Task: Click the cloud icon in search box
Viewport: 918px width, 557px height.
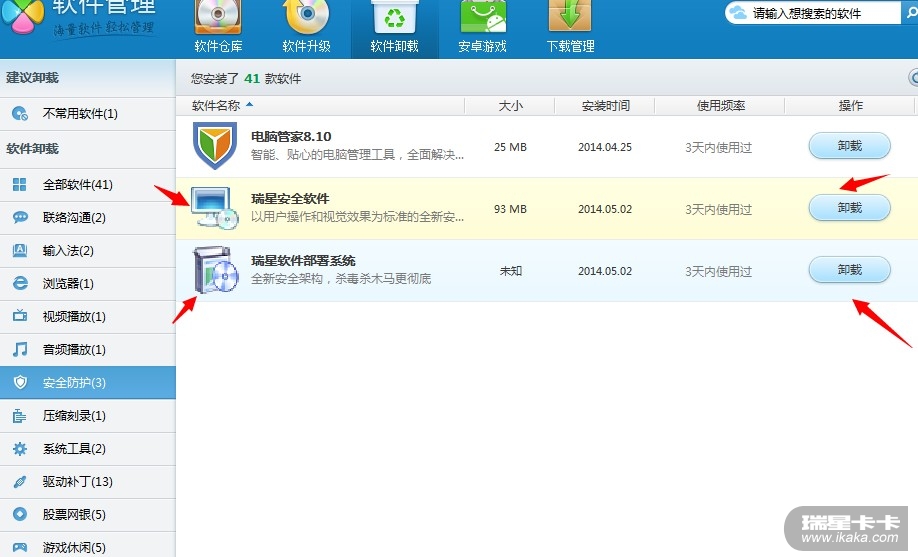Action: 738,13
